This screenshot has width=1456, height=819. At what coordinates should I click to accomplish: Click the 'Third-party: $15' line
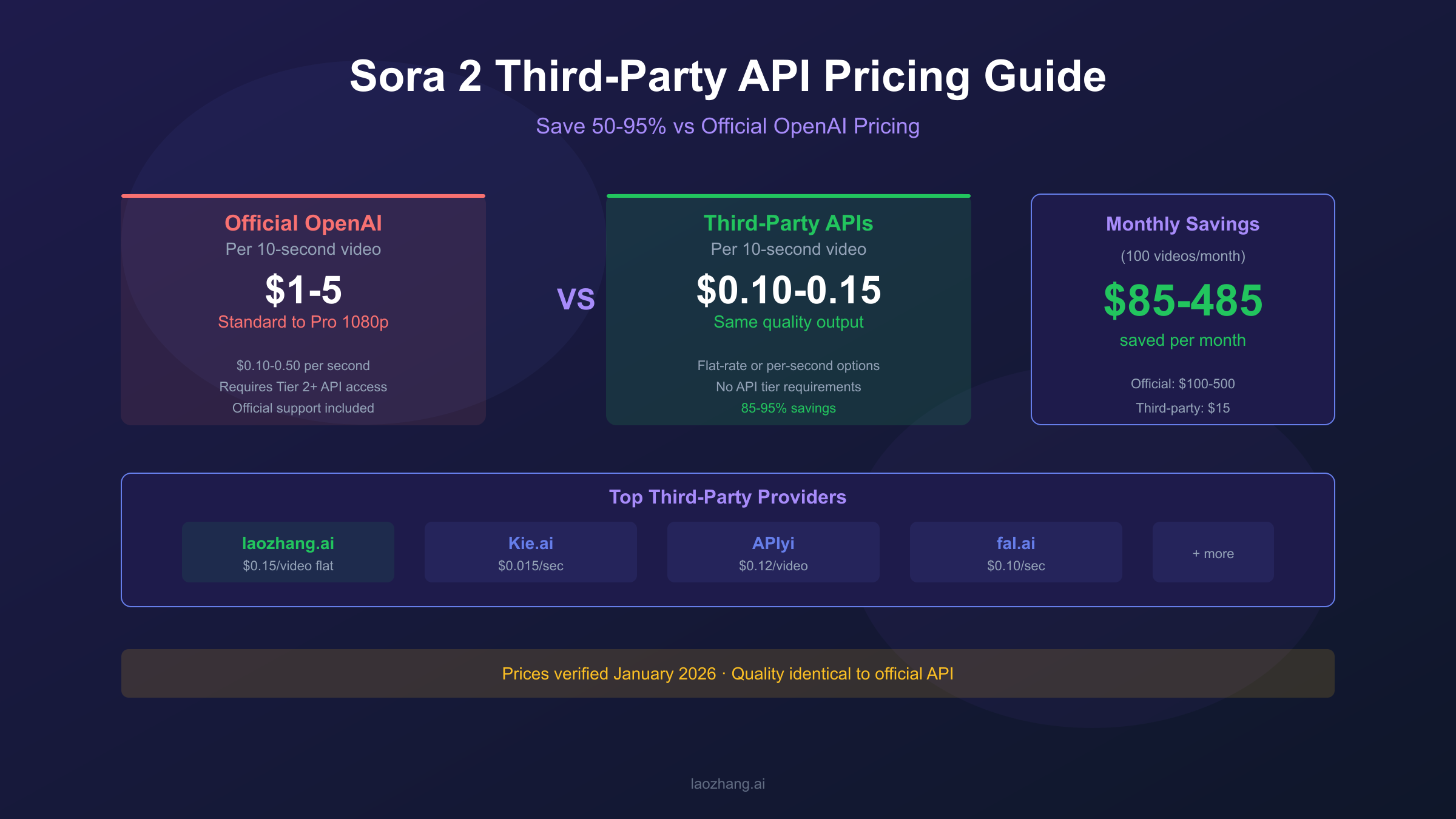[x=1182, y=408]
